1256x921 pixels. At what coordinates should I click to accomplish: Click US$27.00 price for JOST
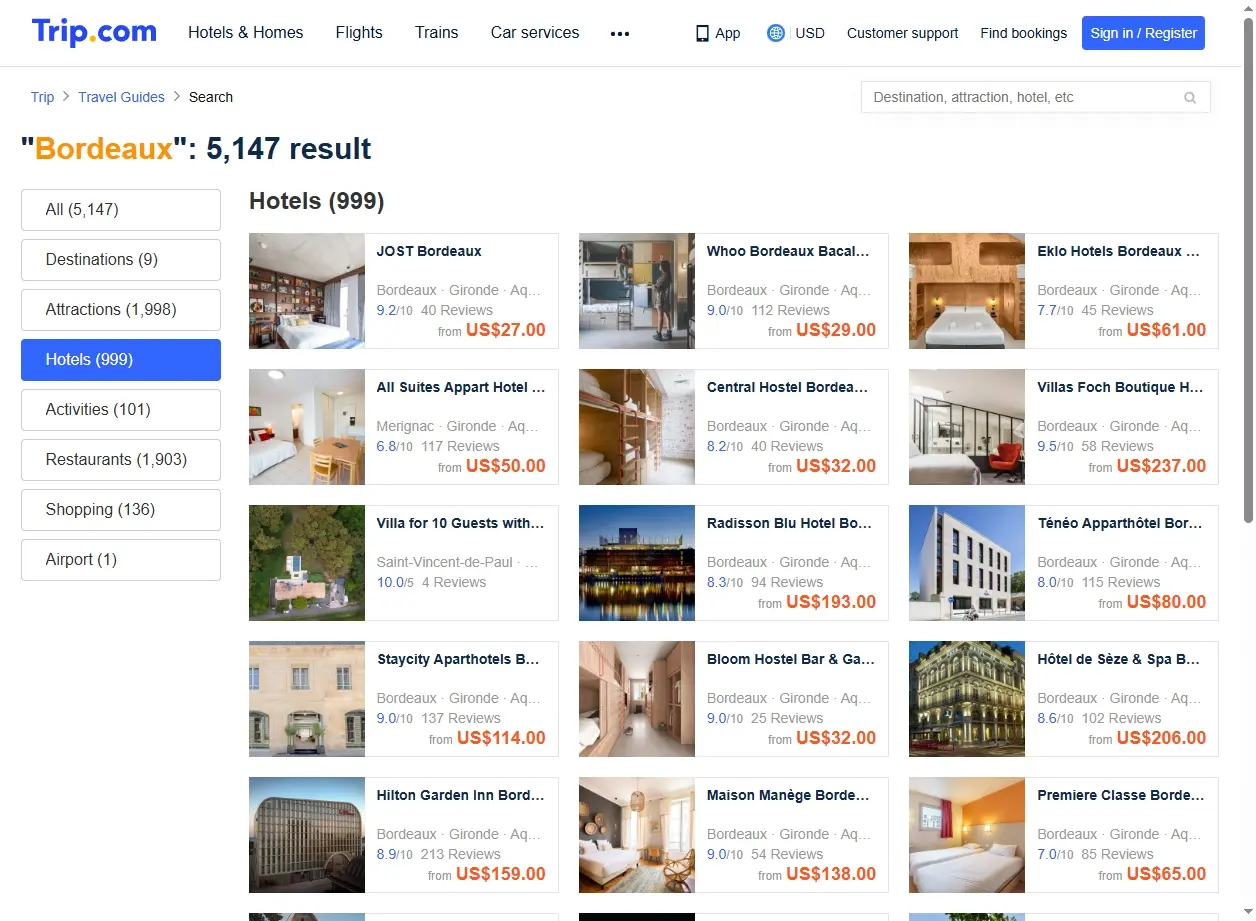tap(506, 330)
